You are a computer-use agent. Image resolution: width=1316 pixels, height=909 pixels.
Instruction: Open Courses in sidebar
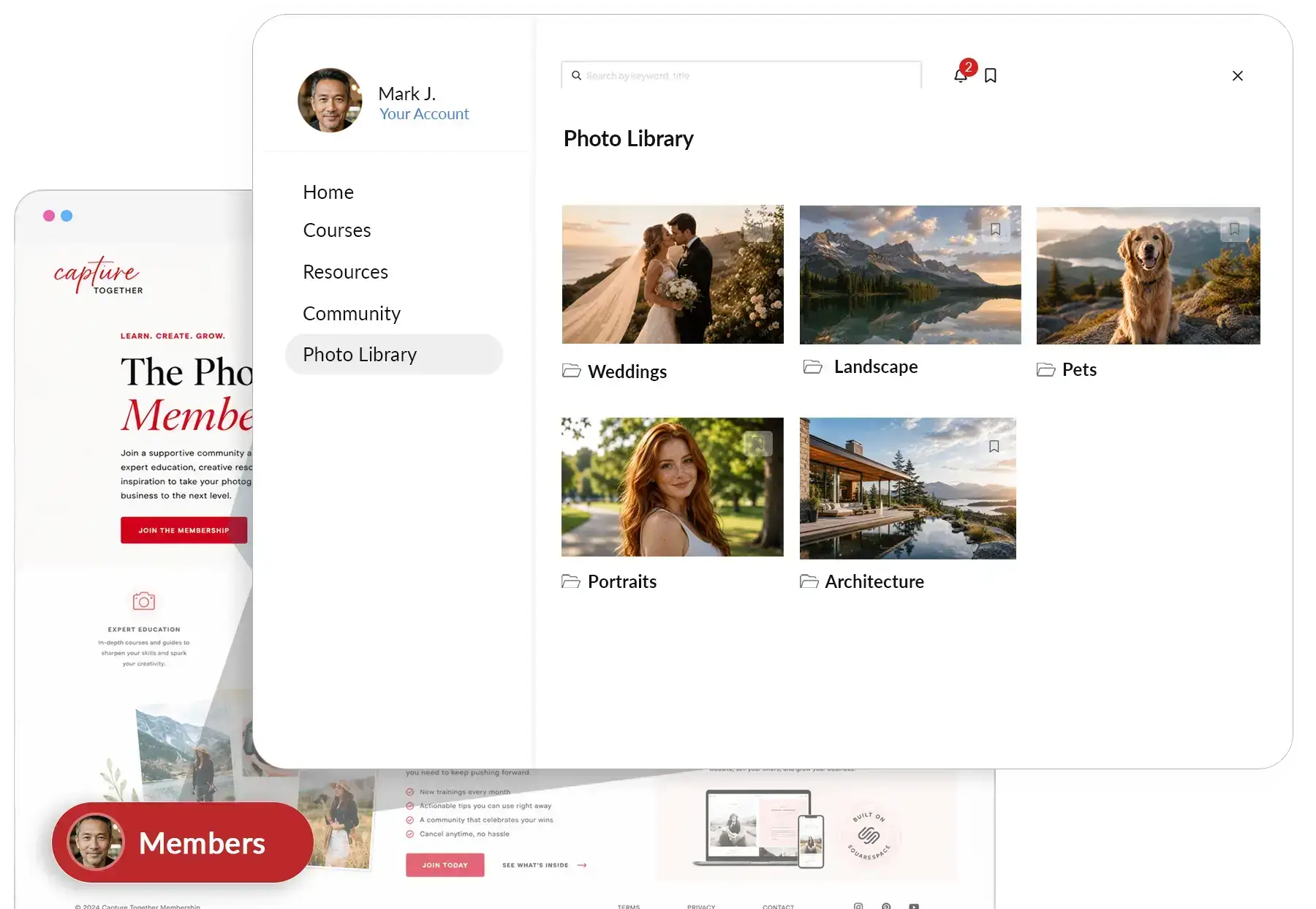(337, 230)
